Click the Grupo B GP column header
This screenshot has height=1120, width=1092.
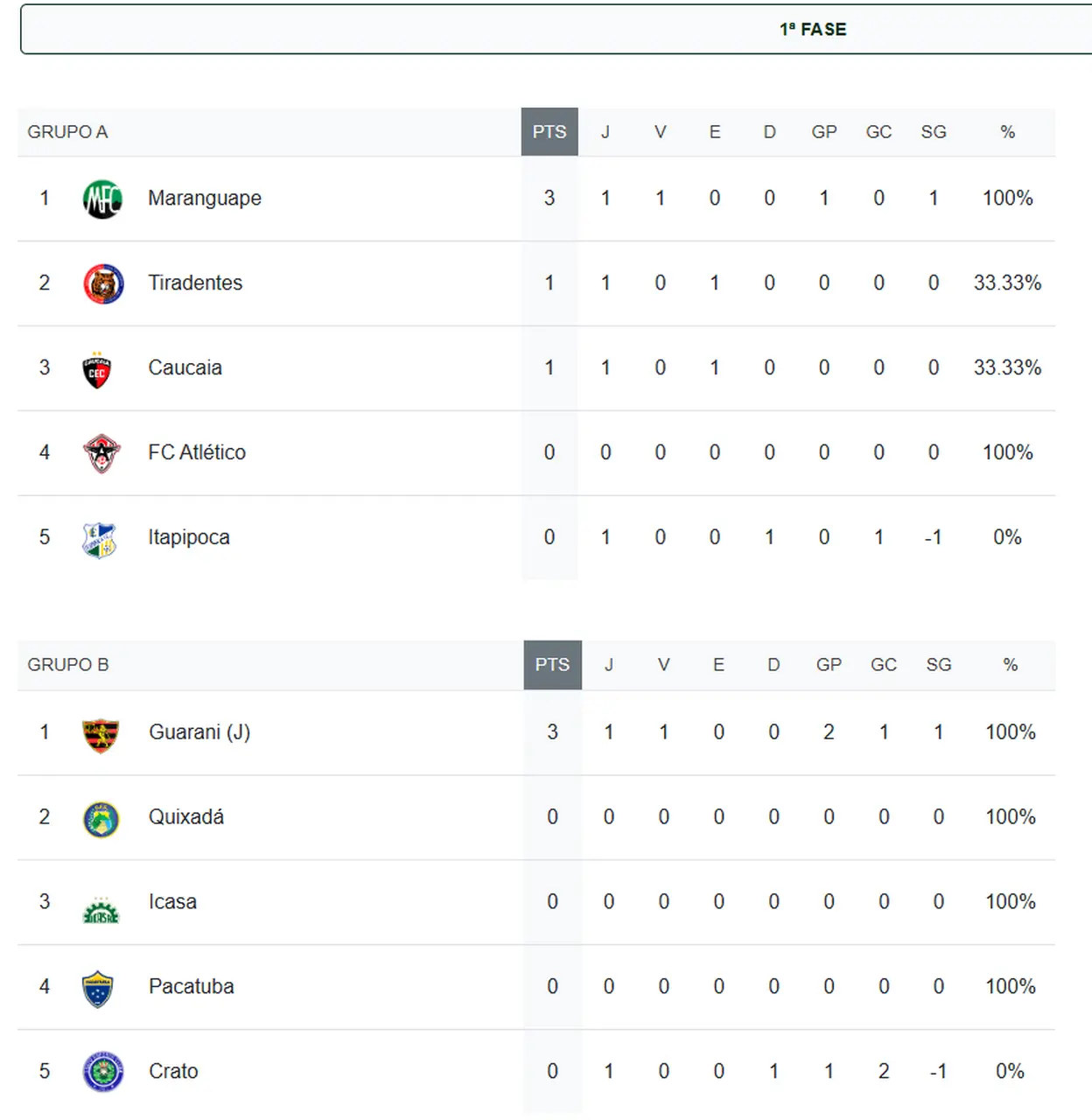click(829, 665)
